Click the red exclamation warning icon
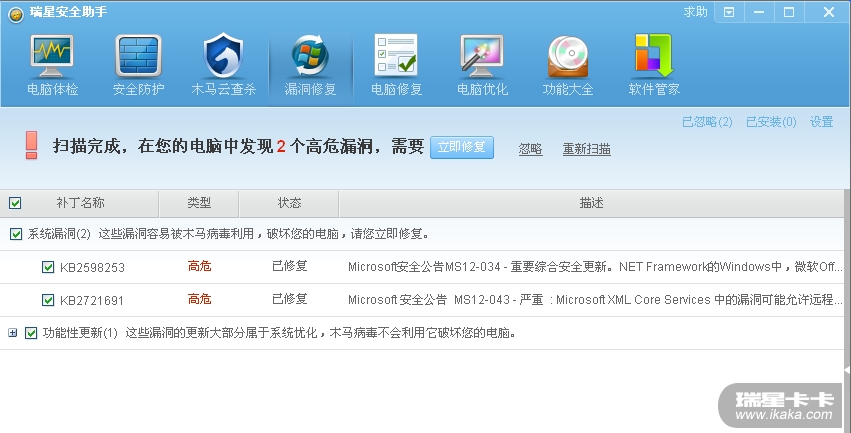 coord(31,145)
